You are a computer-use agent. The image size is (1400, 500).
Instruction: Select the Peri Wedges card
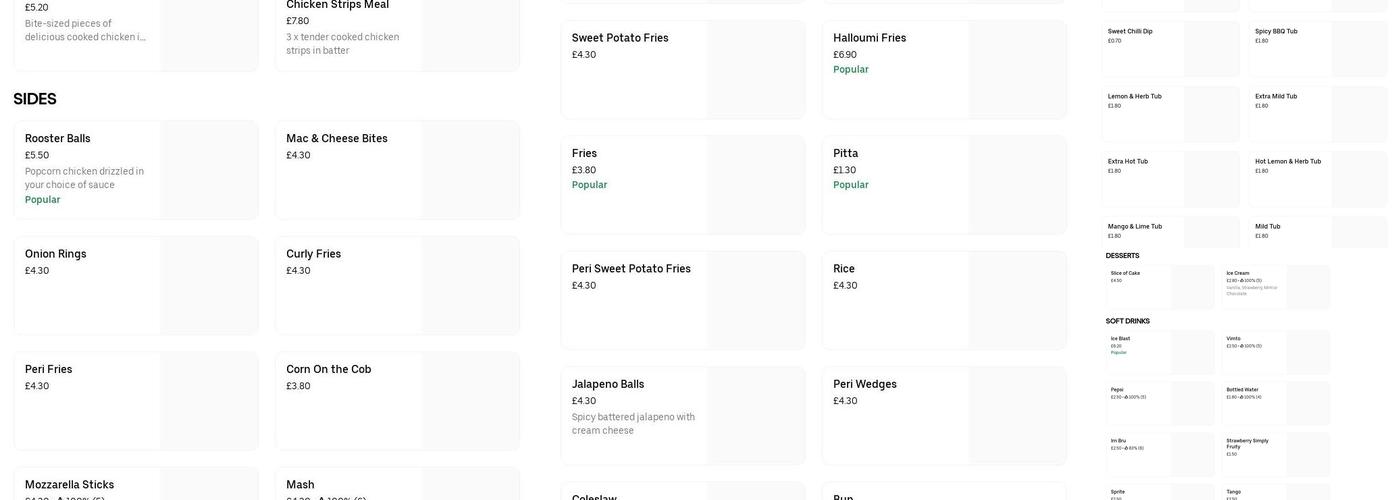tap(944, 415)
